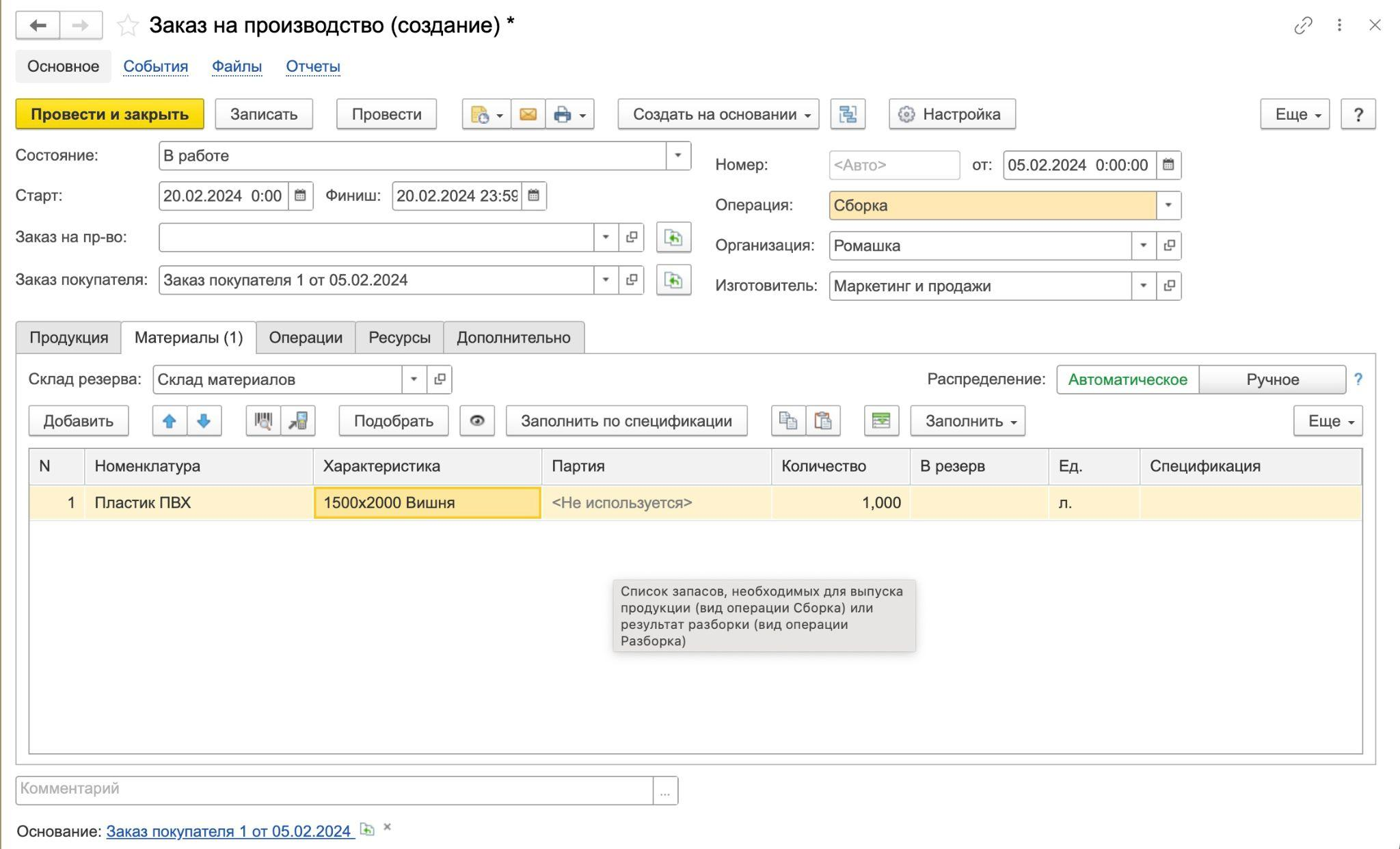Open the printer print menu
Screen dimensions: 1400x849
(x=569, y=114)
